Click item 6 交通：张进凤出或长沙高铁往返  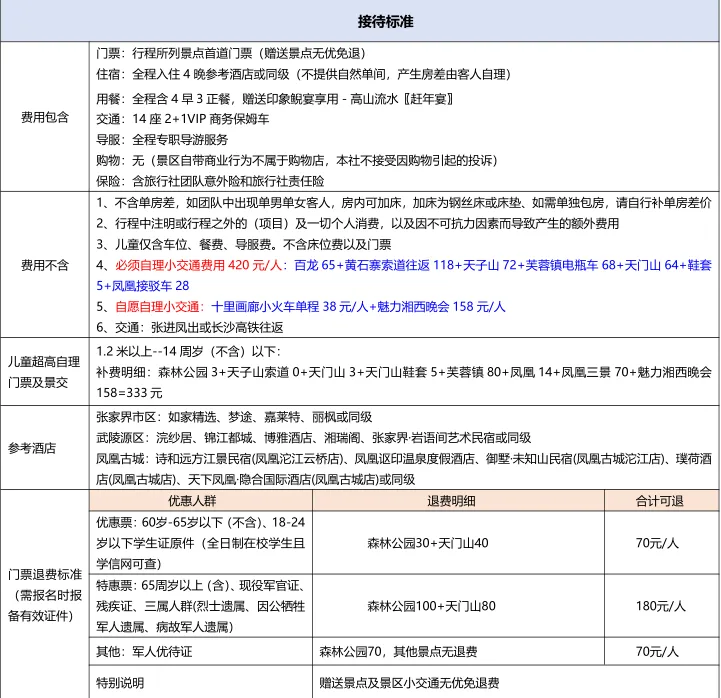point(189,327)
